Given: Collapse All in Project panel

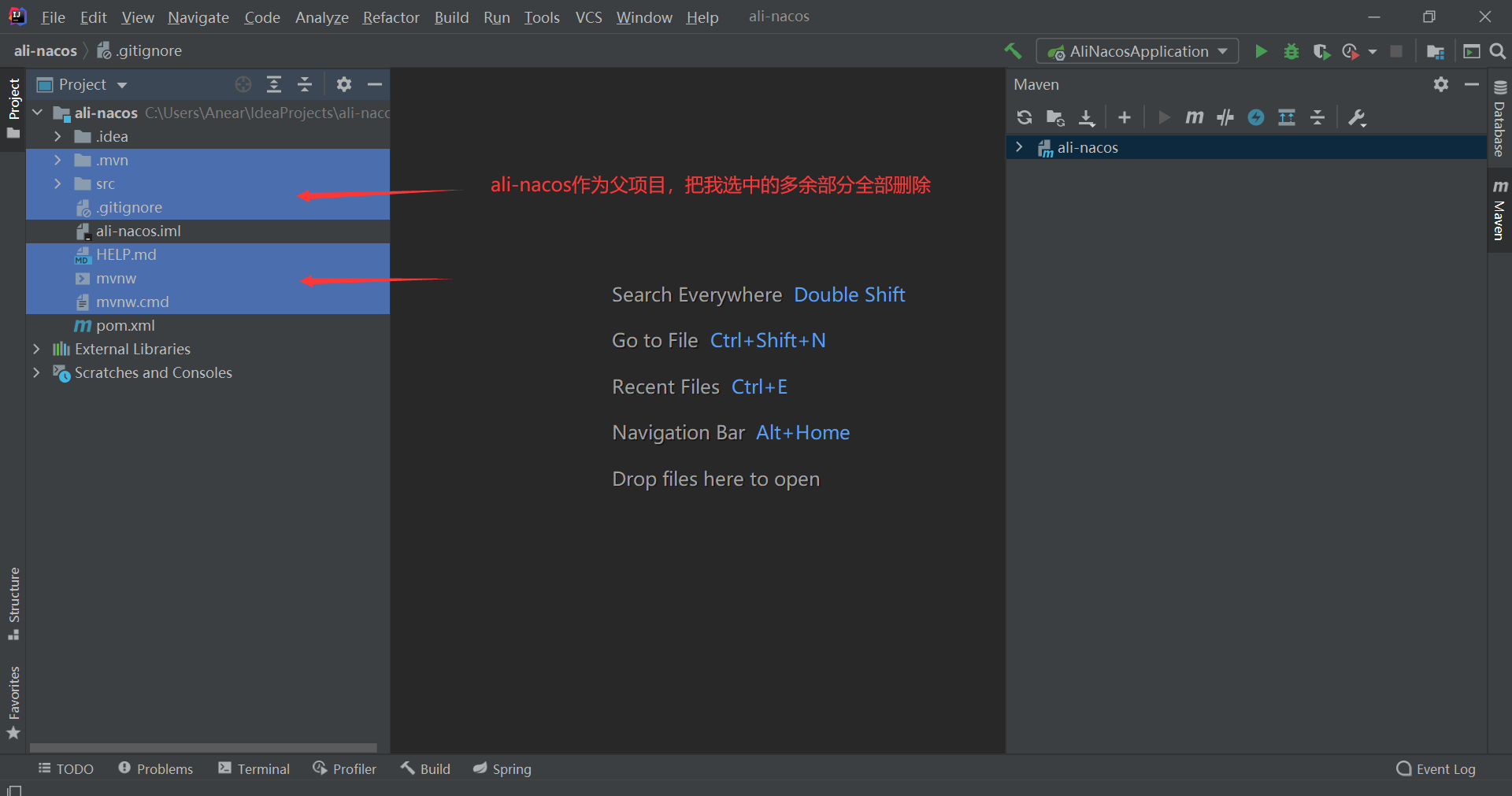Looking at the screenshot, I should pyautogui.click(x=305, y=84).
